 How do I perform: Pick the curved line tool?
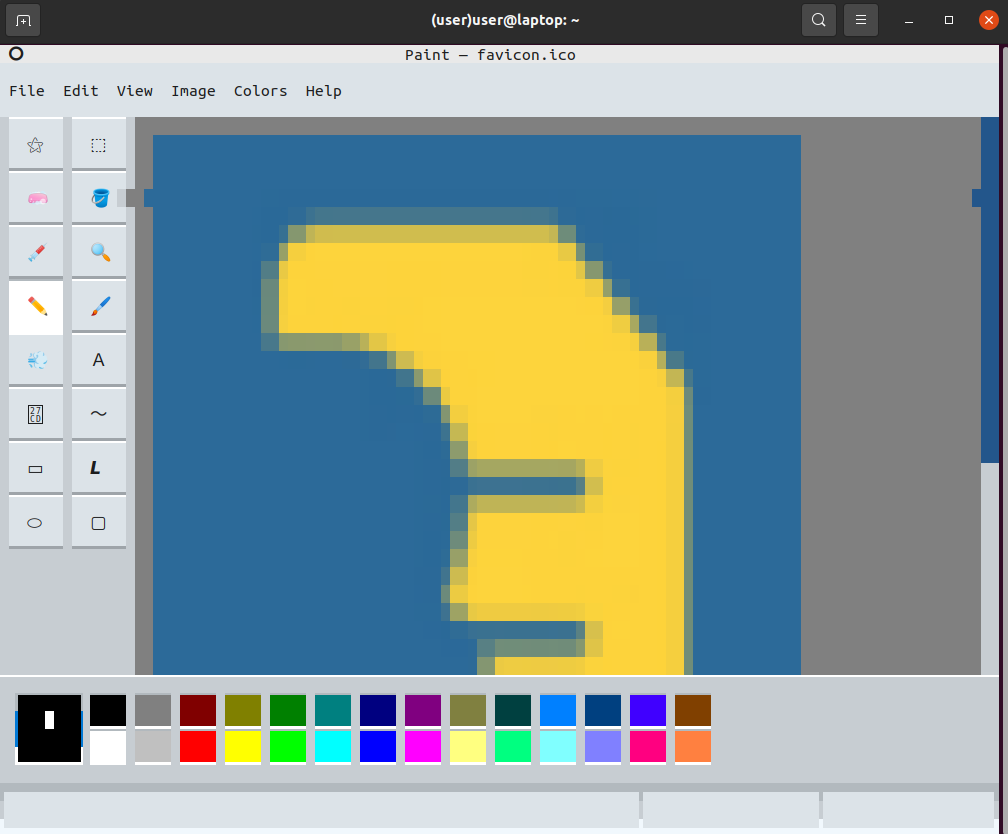coord(98,413)
